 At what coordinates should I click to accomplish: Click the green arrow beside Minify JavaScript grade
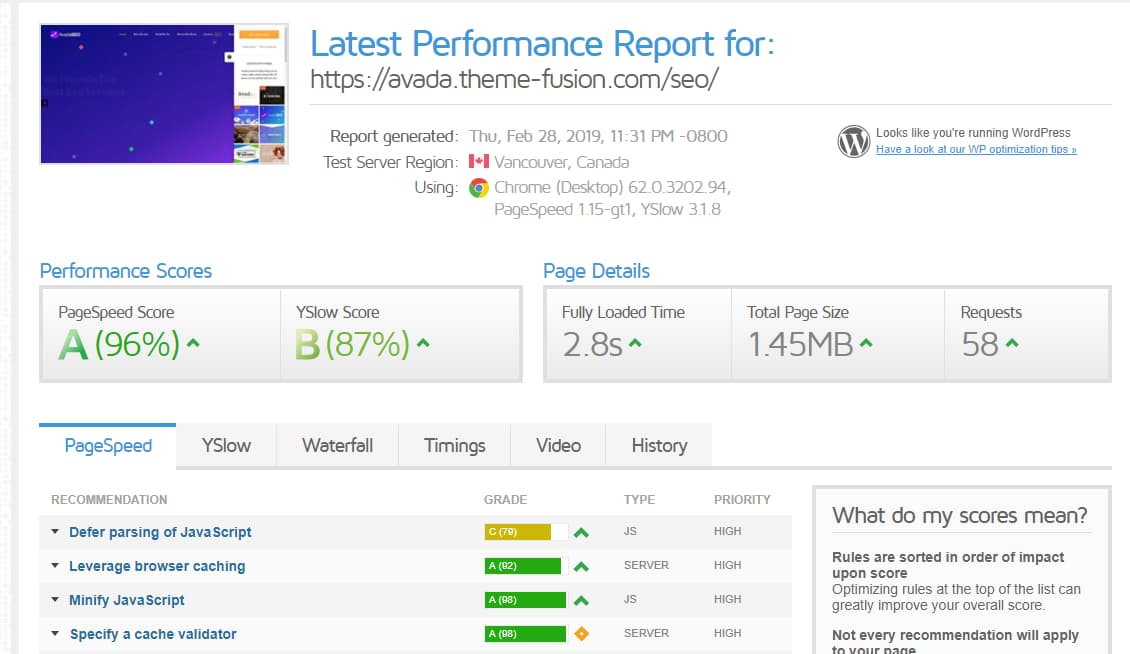[581, 599]
